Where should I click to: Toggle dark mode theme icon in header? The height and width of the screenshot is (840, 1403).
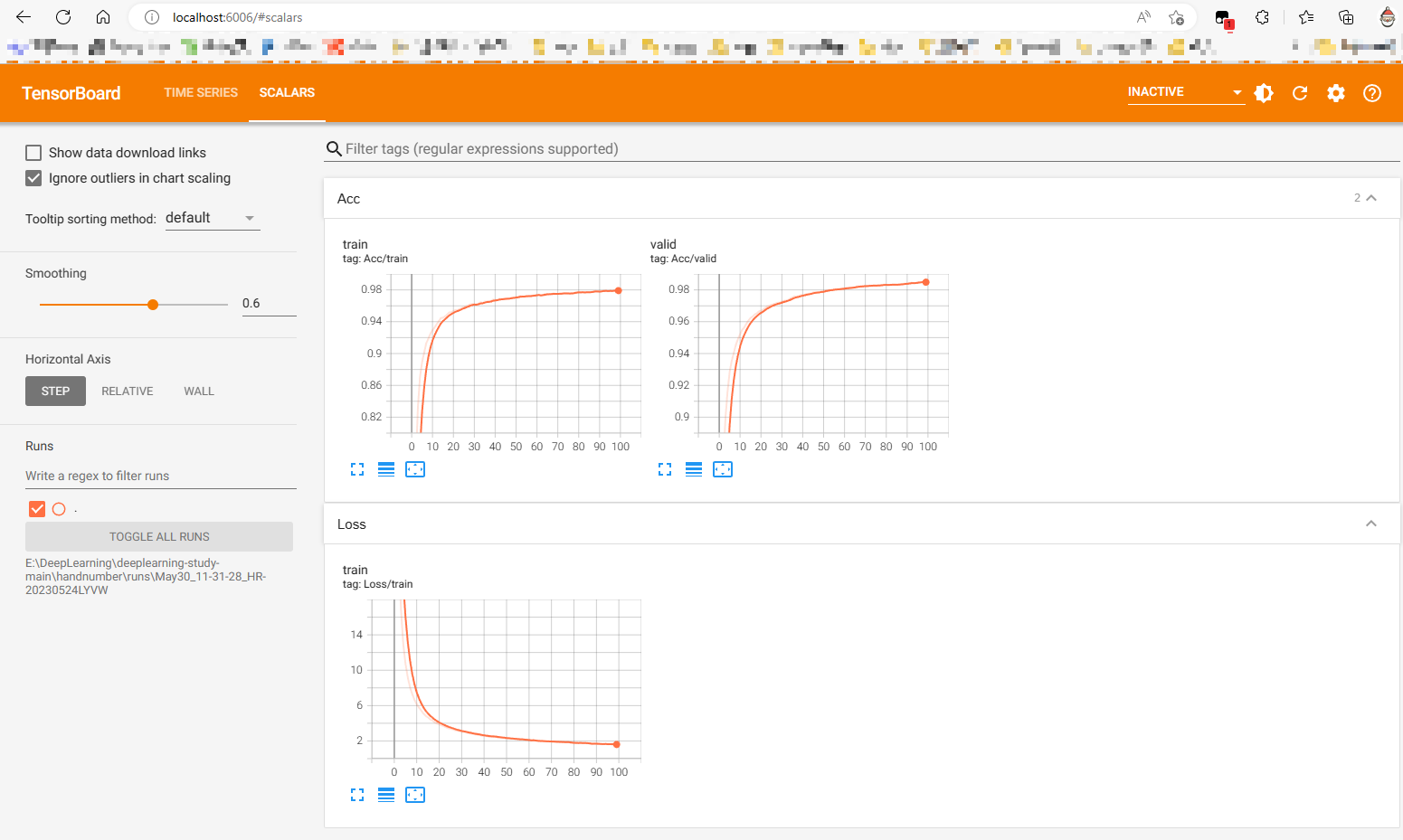coord(1264,93)
